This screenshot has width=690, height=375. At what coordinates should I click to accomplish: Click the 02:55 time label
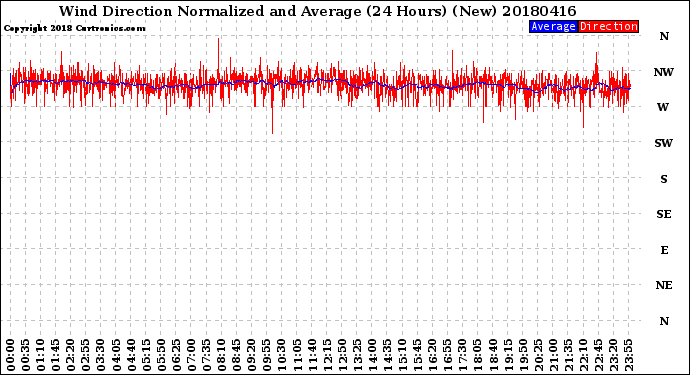(x=86, y=355)
